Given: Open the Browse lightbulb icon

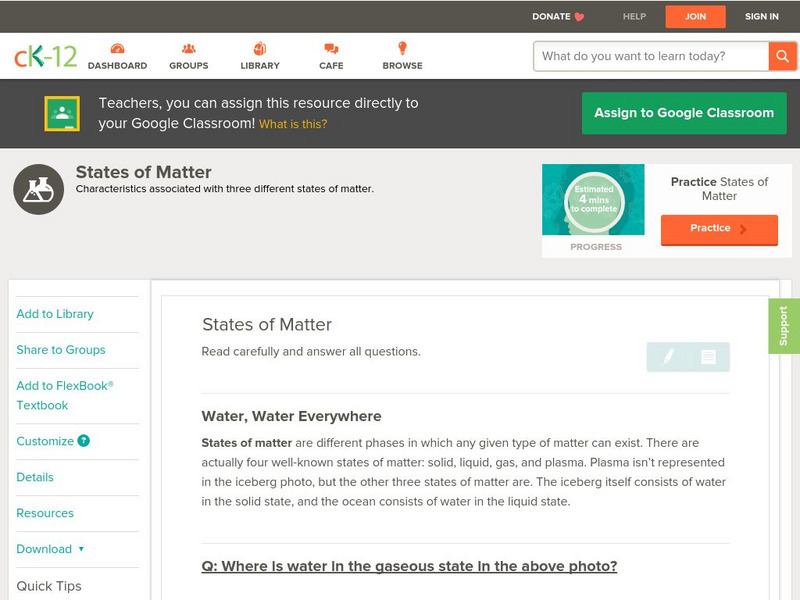Looking at the screenshot, I should click(403, 48).
